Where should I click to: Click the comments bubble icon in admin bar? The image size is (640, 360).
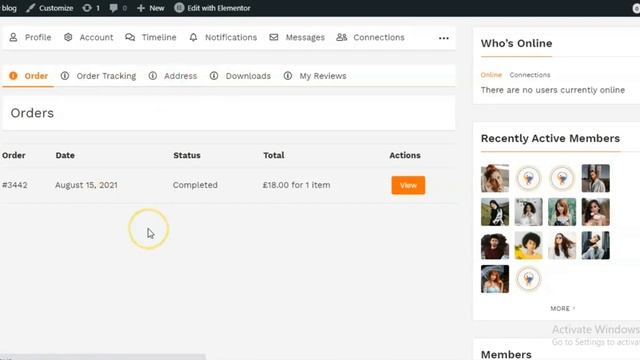click(x=113, y=8)
